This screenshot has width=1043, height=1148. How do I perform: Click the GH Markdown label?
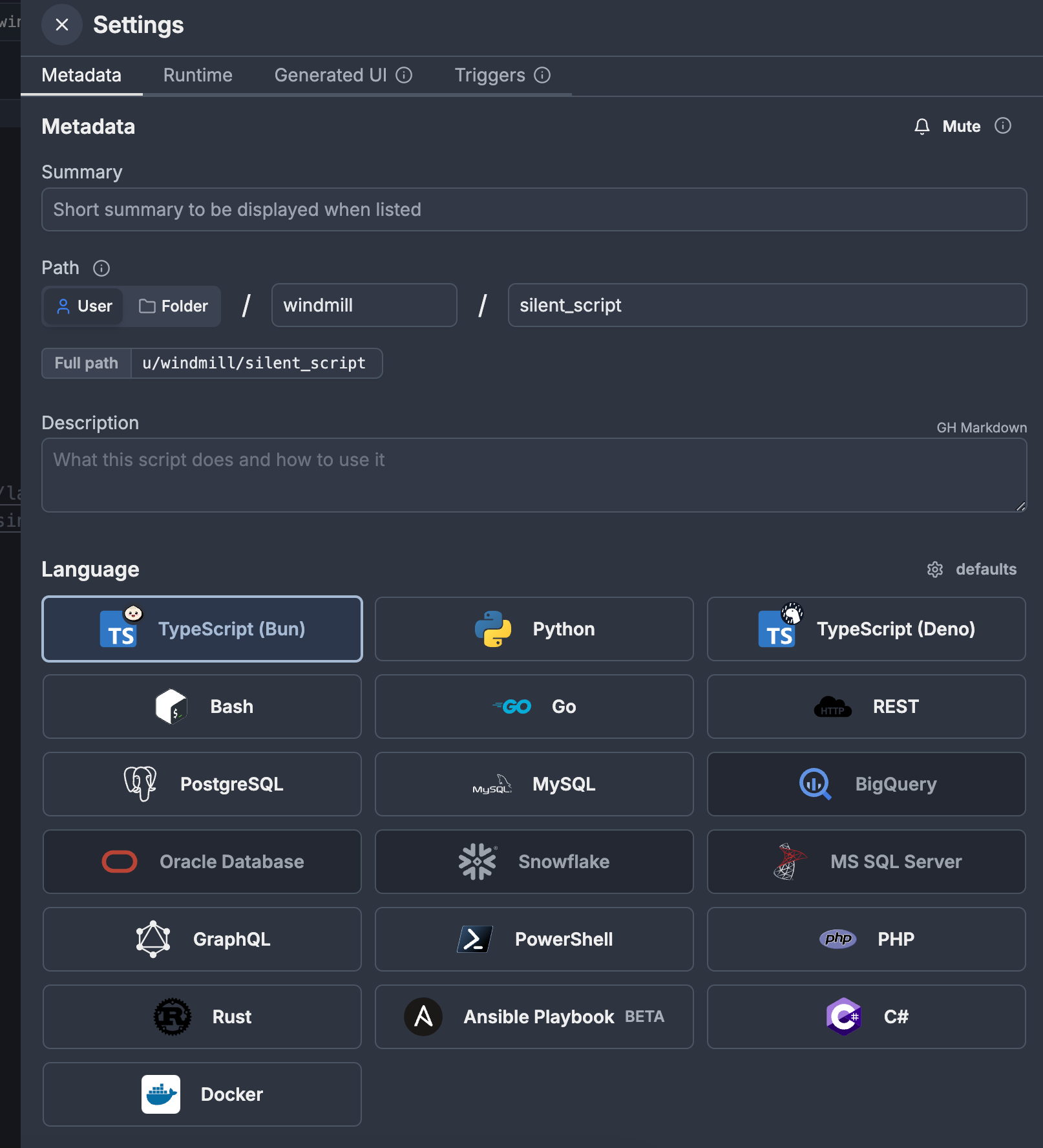(981, 428)
